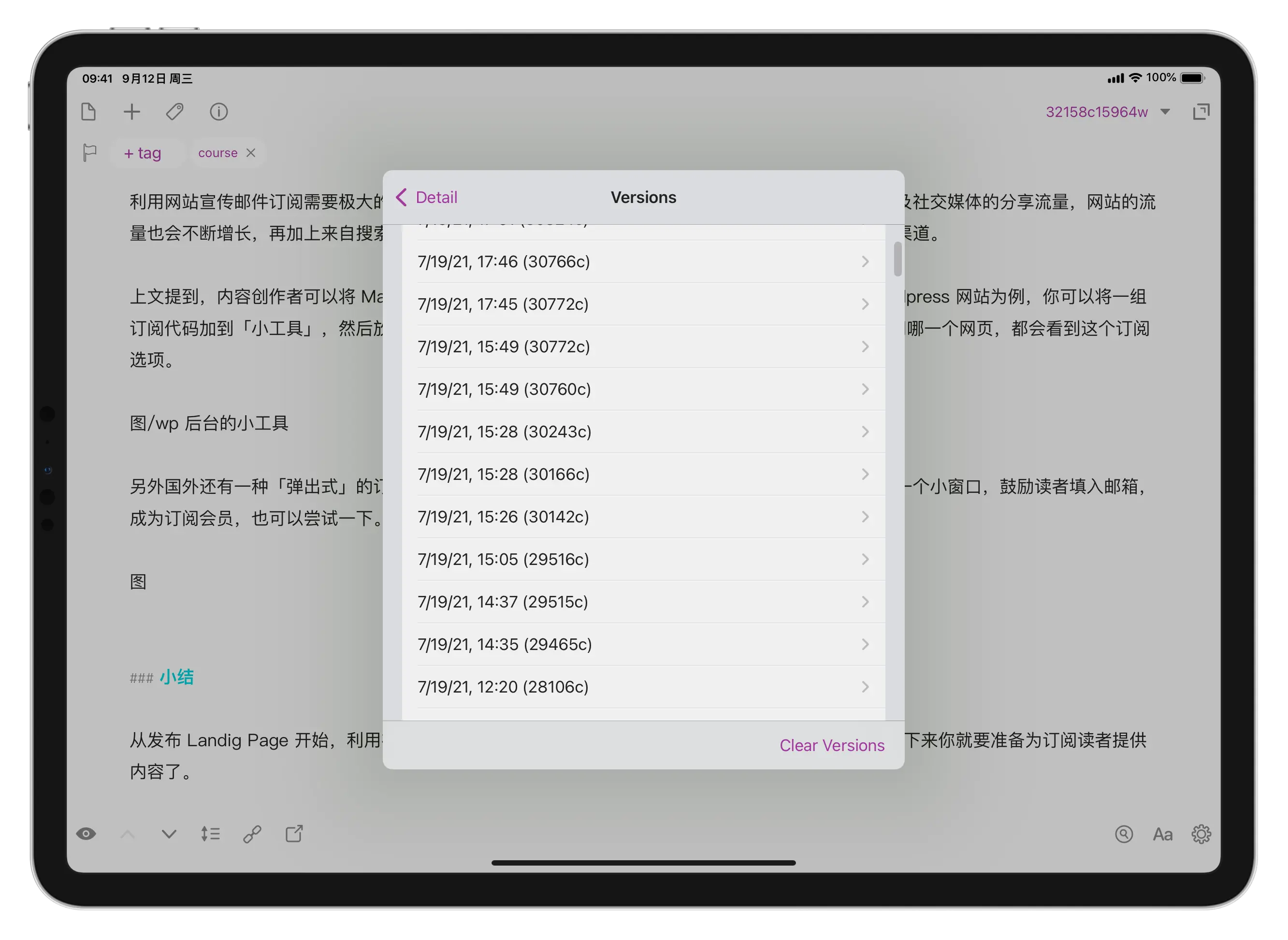Open the line-spacing list icon

(211, 834)
